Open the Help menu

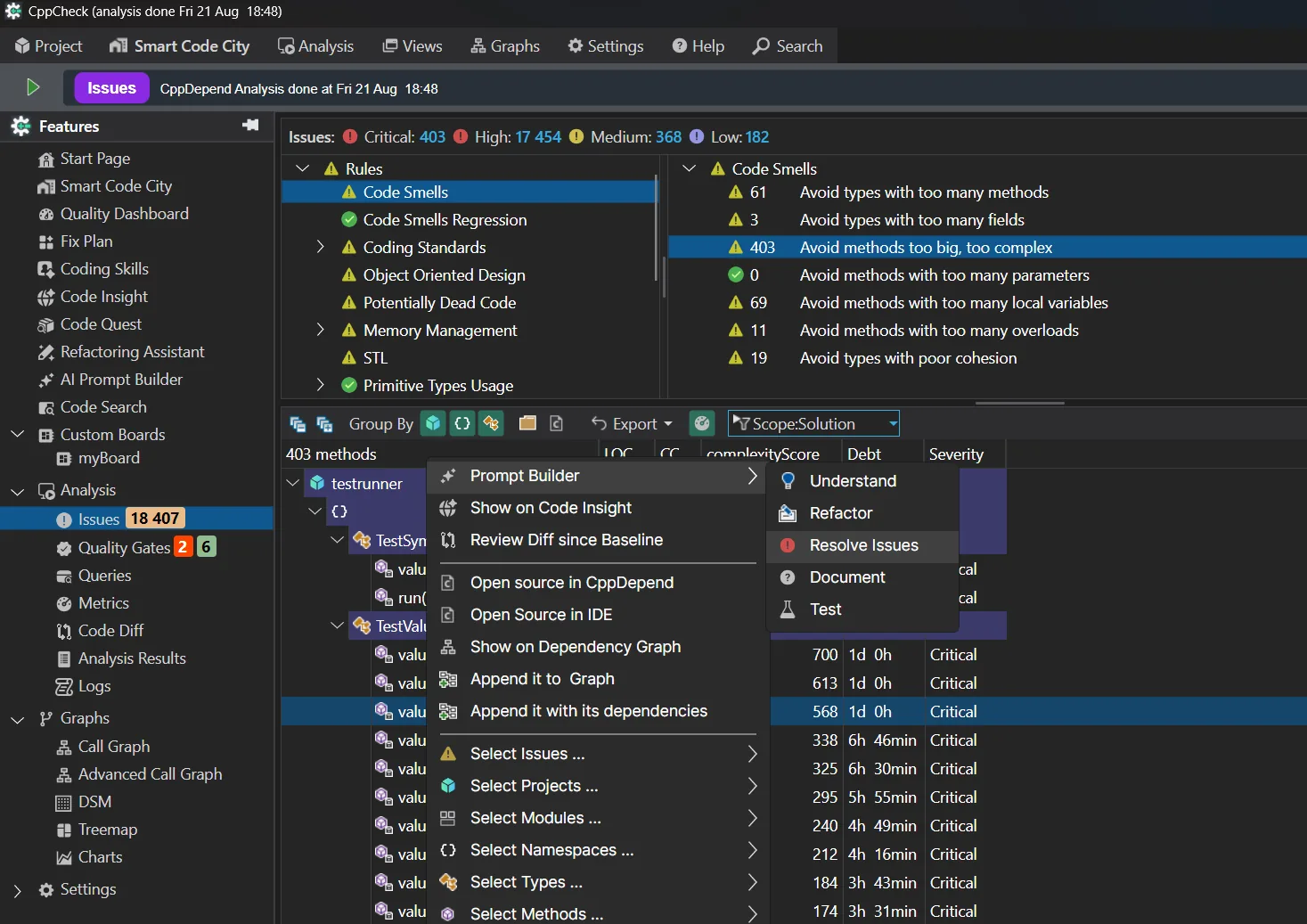pyautogui.click(x=698, y=45)
